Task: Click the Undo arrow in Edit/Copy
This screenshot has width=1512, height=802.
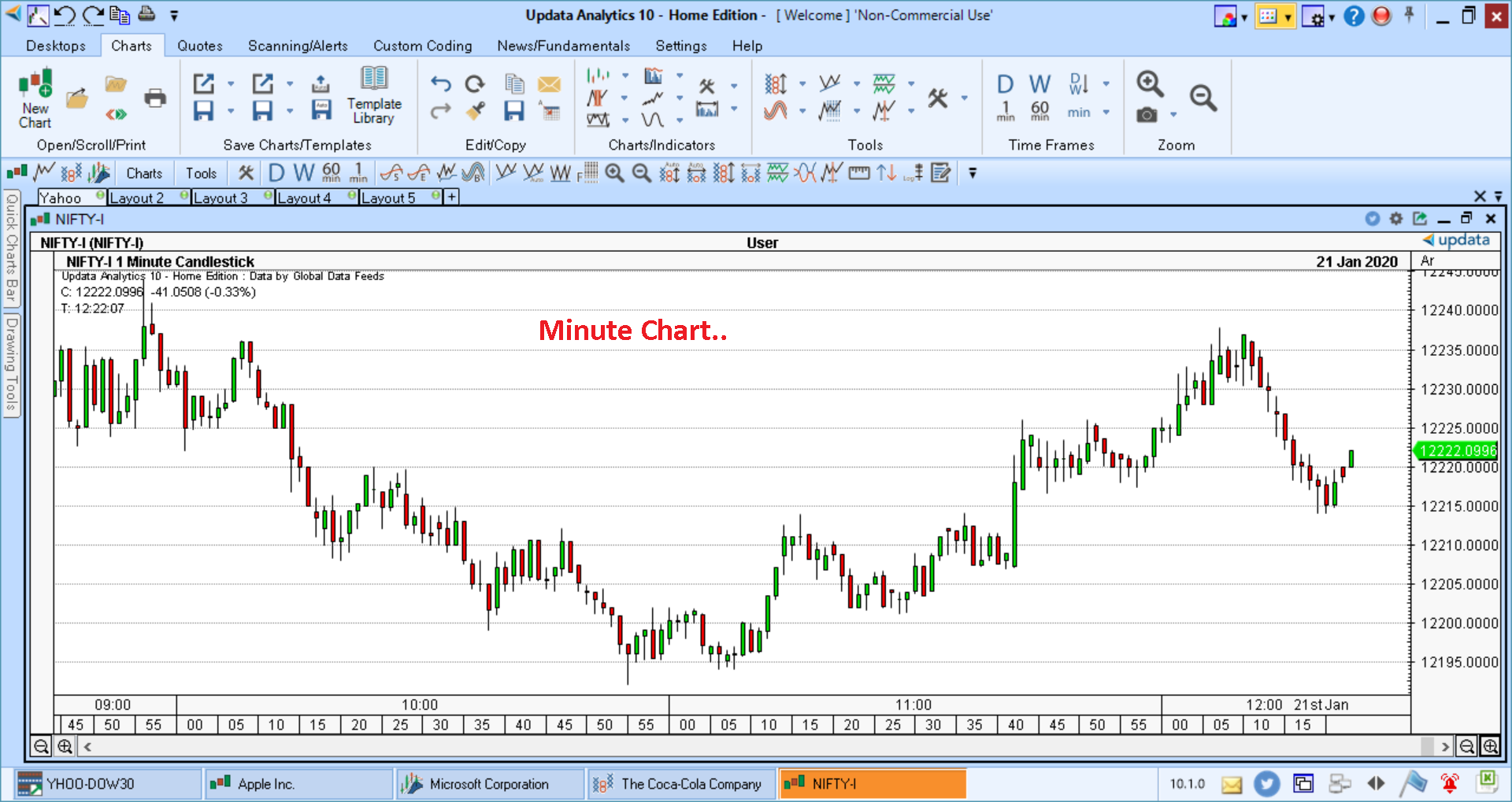Action: click(x=441, y=83)
